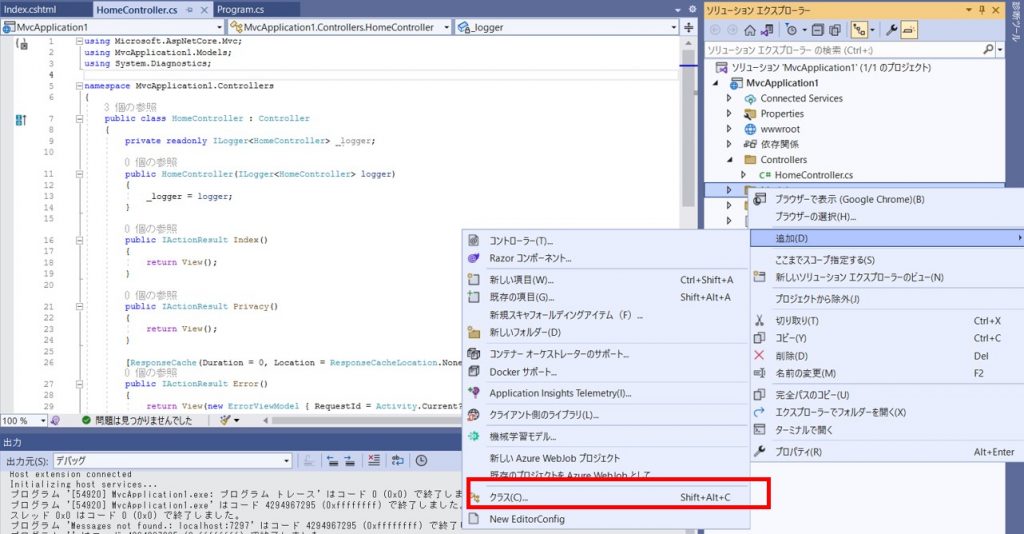Open 出力元 デバッグ source dropdown
This screenshot has width=1024, height=534.
172,461
